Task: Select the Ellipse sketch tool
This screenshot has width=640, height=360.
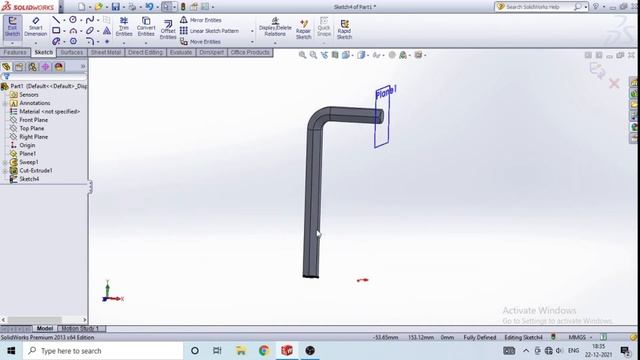Action: (x=89, y=30)
